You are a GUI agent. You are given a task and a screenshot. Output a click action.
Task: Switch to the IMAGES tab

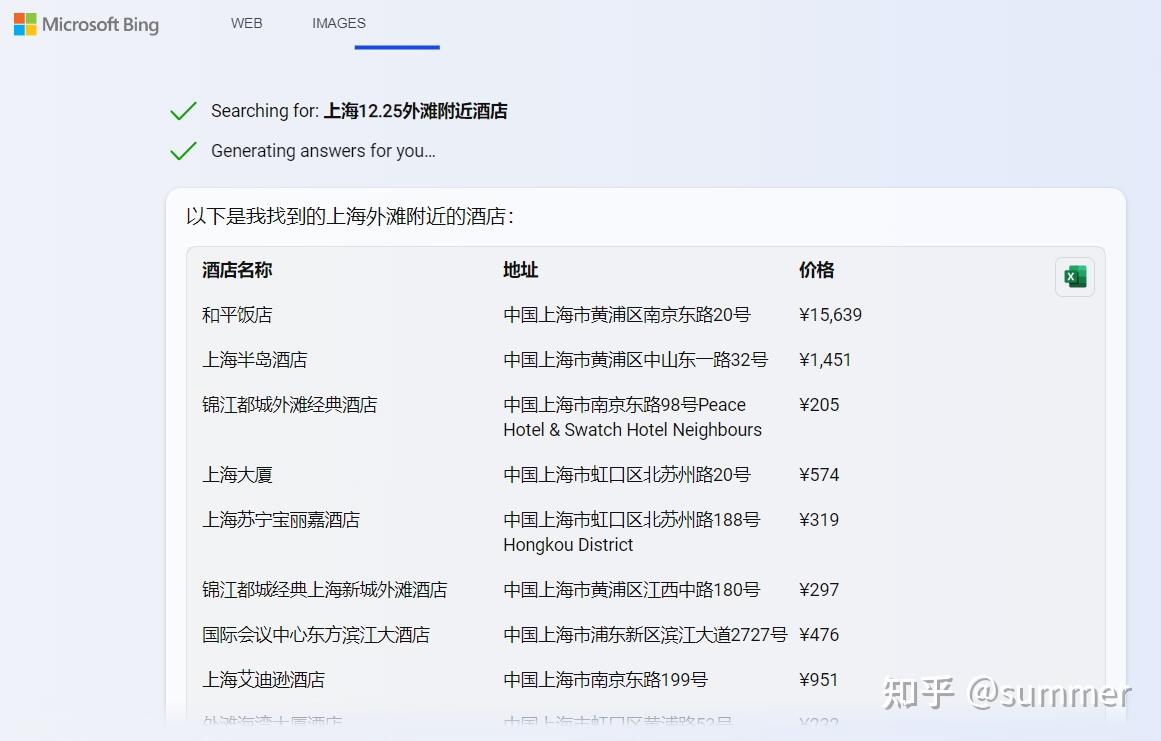click(x=338, y=22)
